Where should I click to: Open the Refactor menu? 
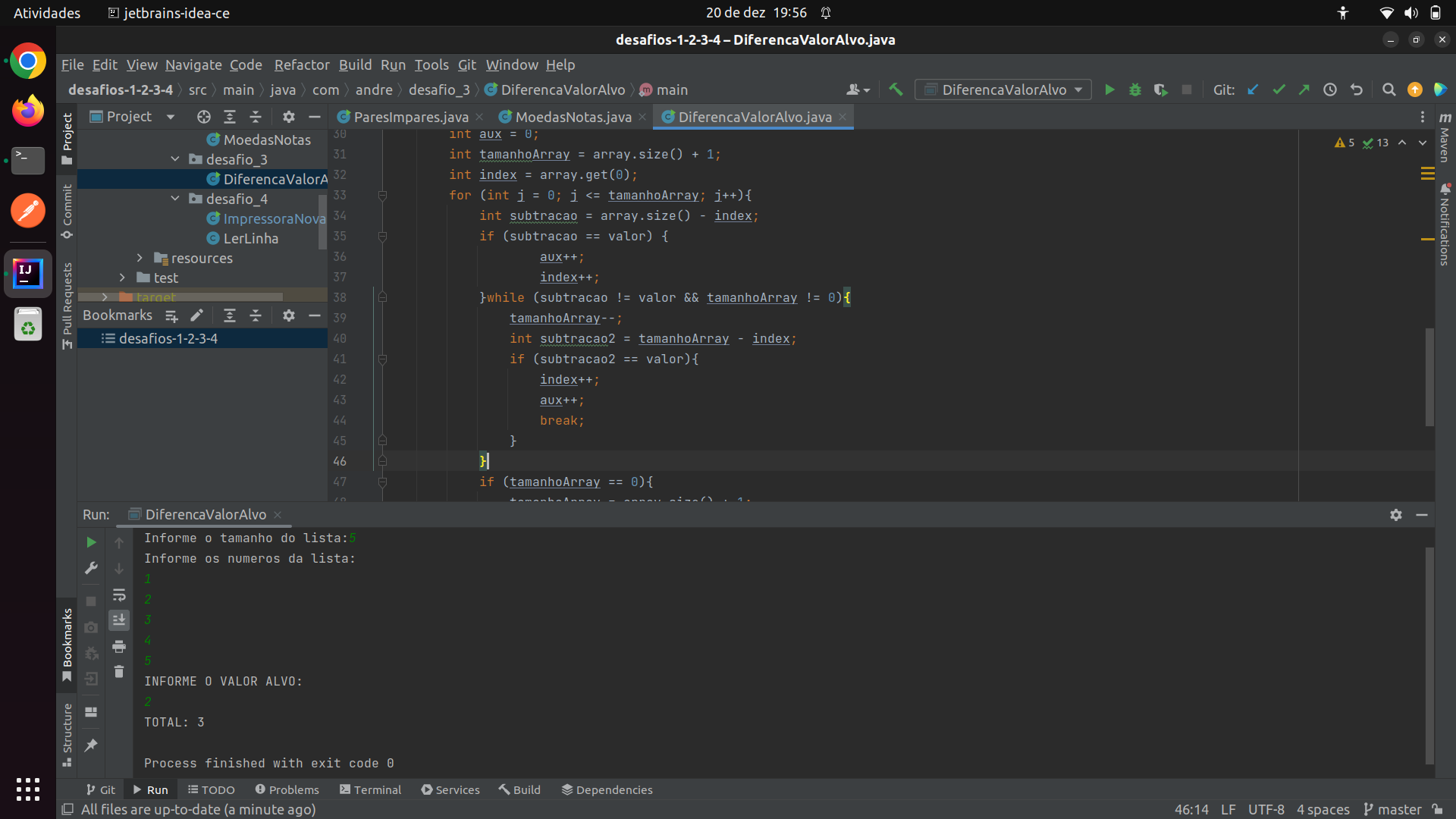(302, 65)
